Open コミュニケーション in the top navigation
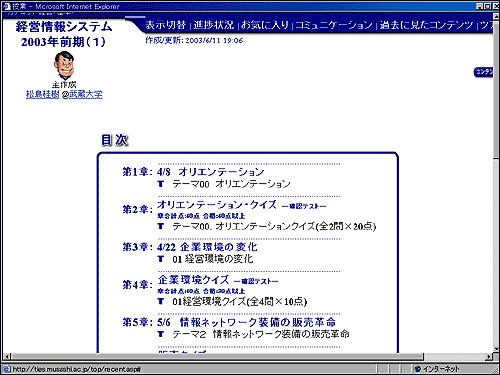This screenshot has width=500, height=375. point(334,25)
